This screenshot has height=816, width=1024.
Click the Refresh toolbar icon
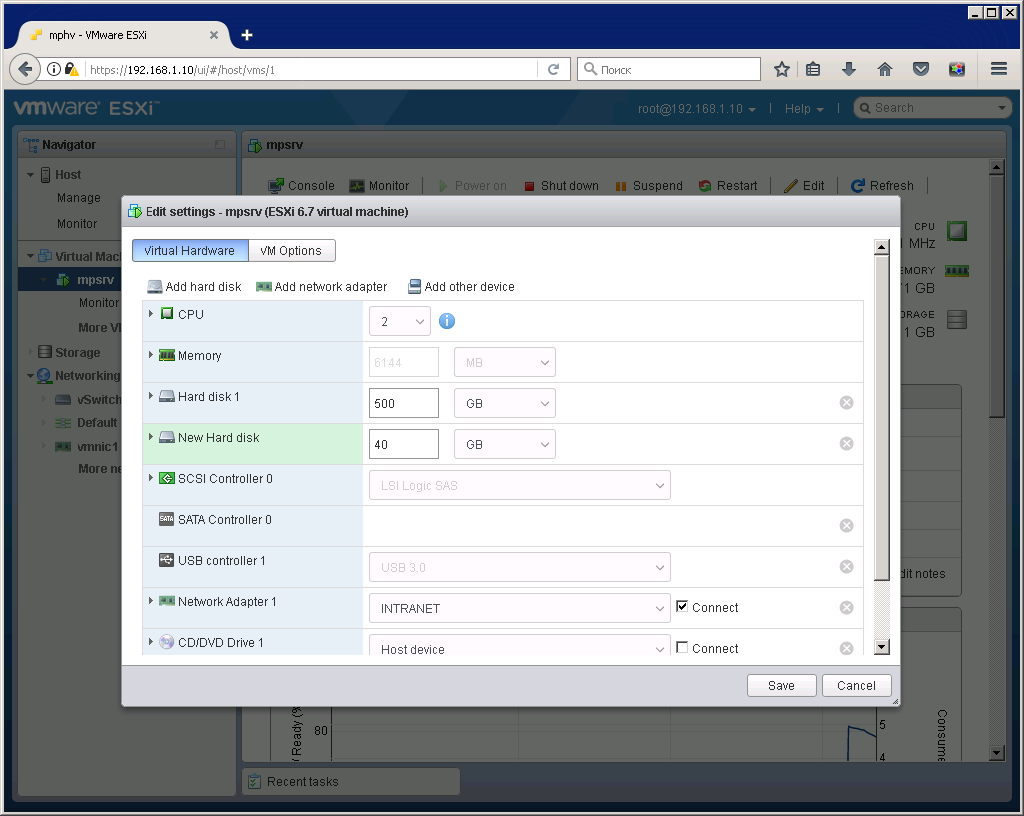[x=857, y=186]
